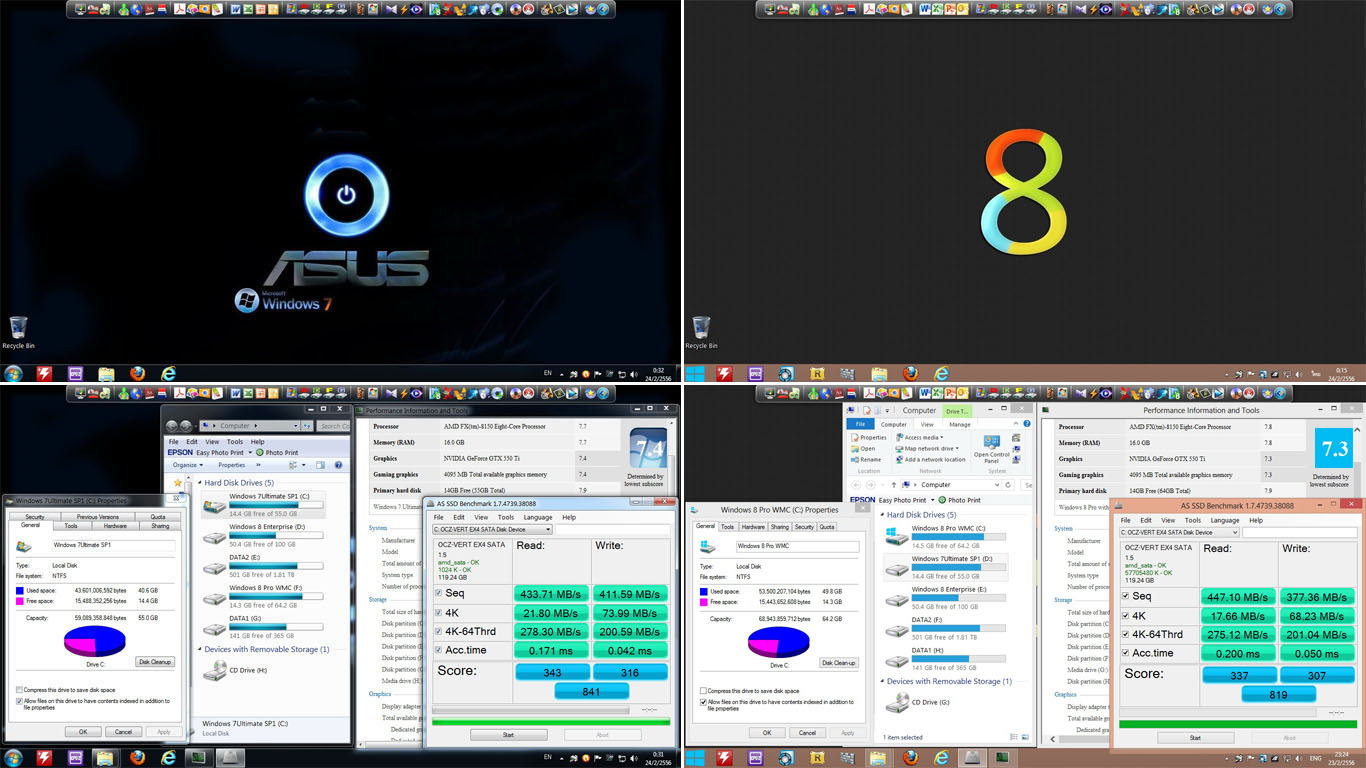1366x768 pixels.
Task: Collapse Devices with Removable Storage in Windows 8 Computer window
Action: pos(881,682)
